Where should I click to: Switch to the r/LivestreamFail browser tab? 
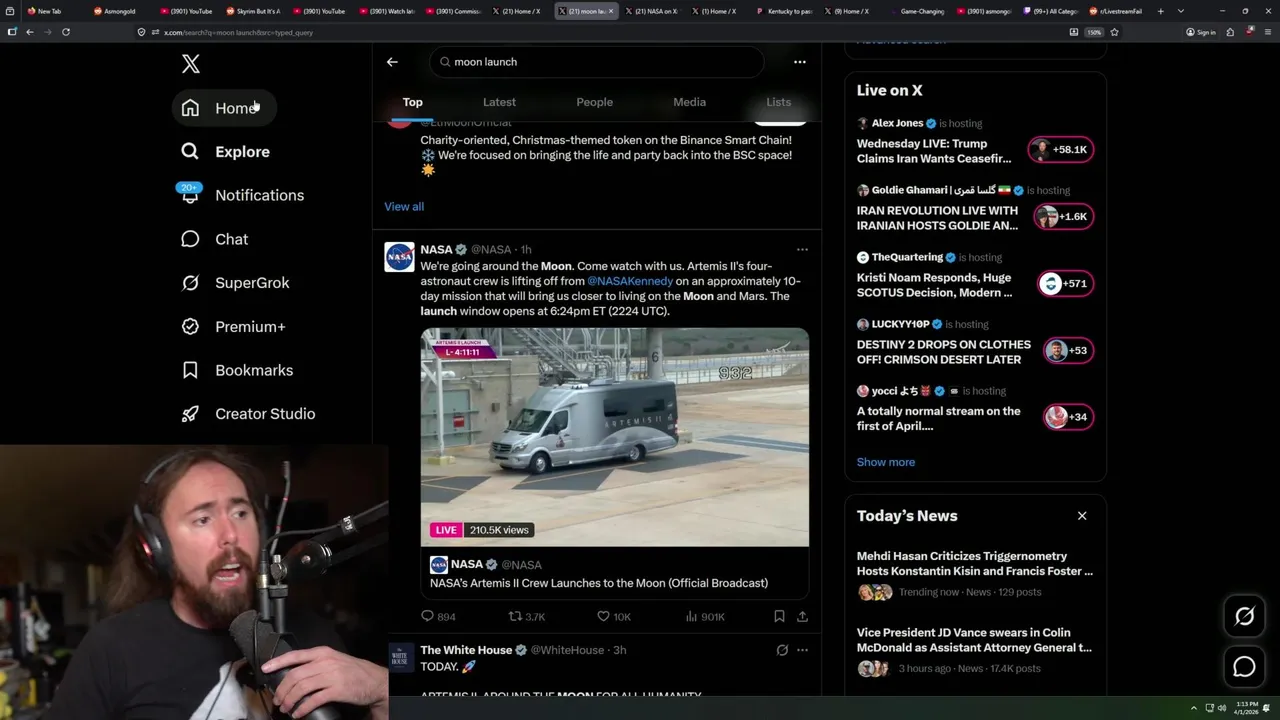coord(1118,11)
